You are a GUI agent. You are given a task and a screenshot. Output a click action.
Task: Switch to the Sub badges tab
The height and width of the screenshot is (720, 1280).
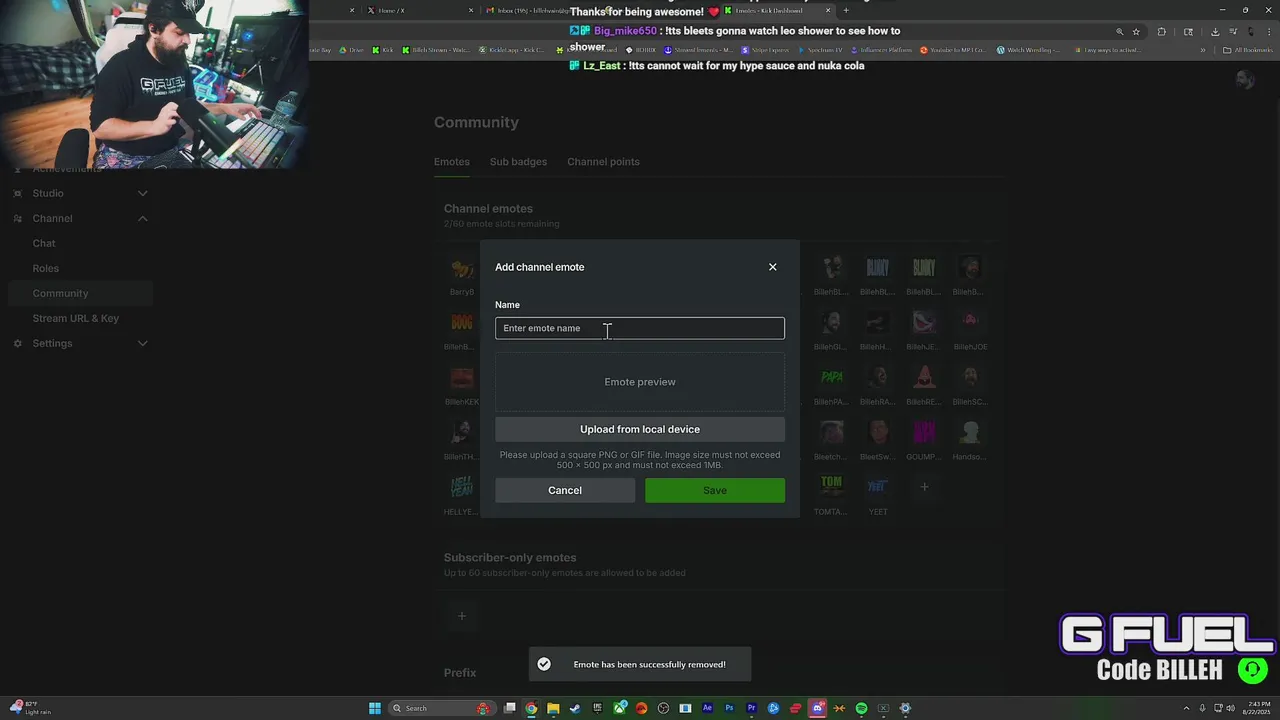pyautogui.click(x=518, y=162)
